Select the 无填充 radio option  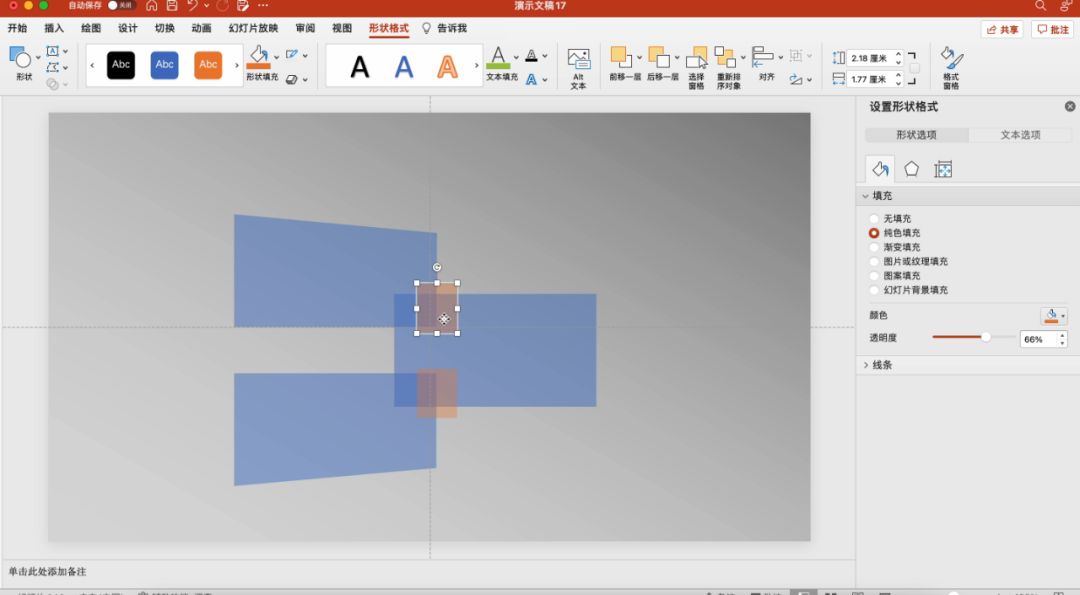point(874,218)
